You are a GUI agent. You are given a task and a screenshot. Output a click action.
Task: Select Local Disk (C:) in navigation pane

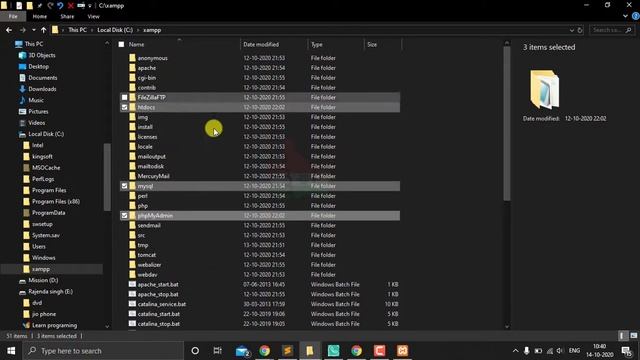[x=46, y=134]
